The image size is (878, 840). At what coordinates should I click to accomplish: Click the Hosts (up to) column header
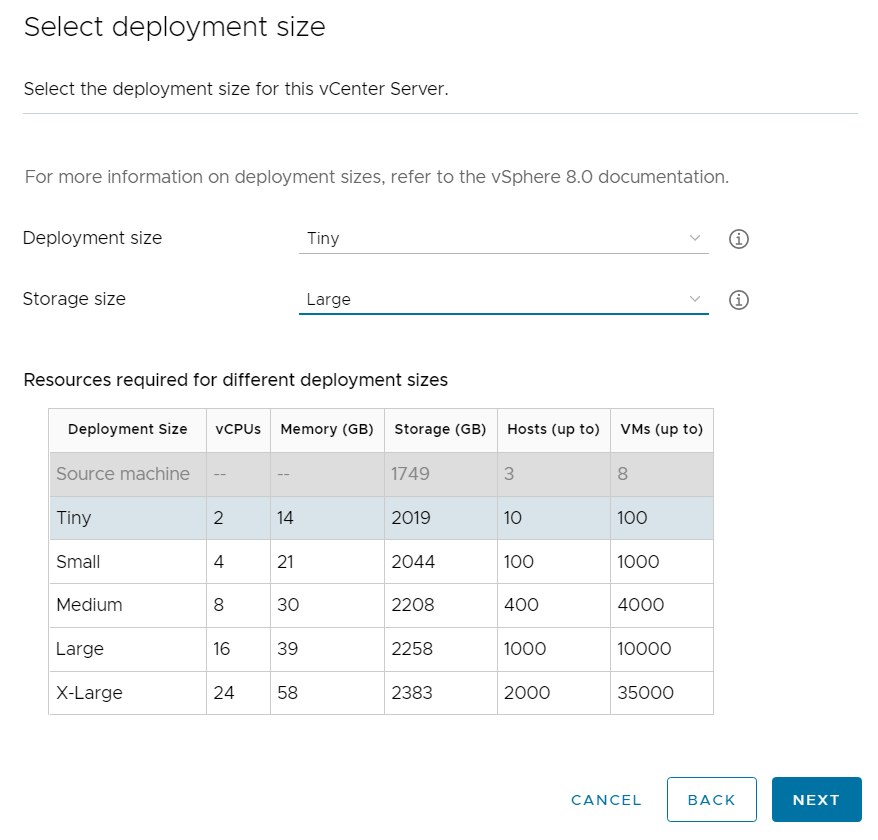click(553, 430)
